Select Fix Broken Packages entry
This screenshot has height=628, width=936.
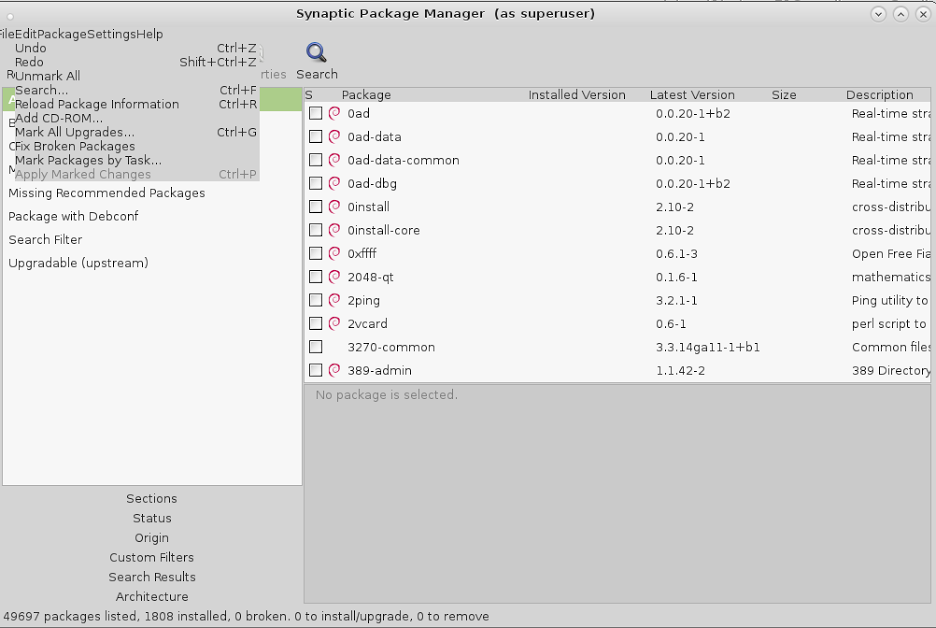(136, 146)
